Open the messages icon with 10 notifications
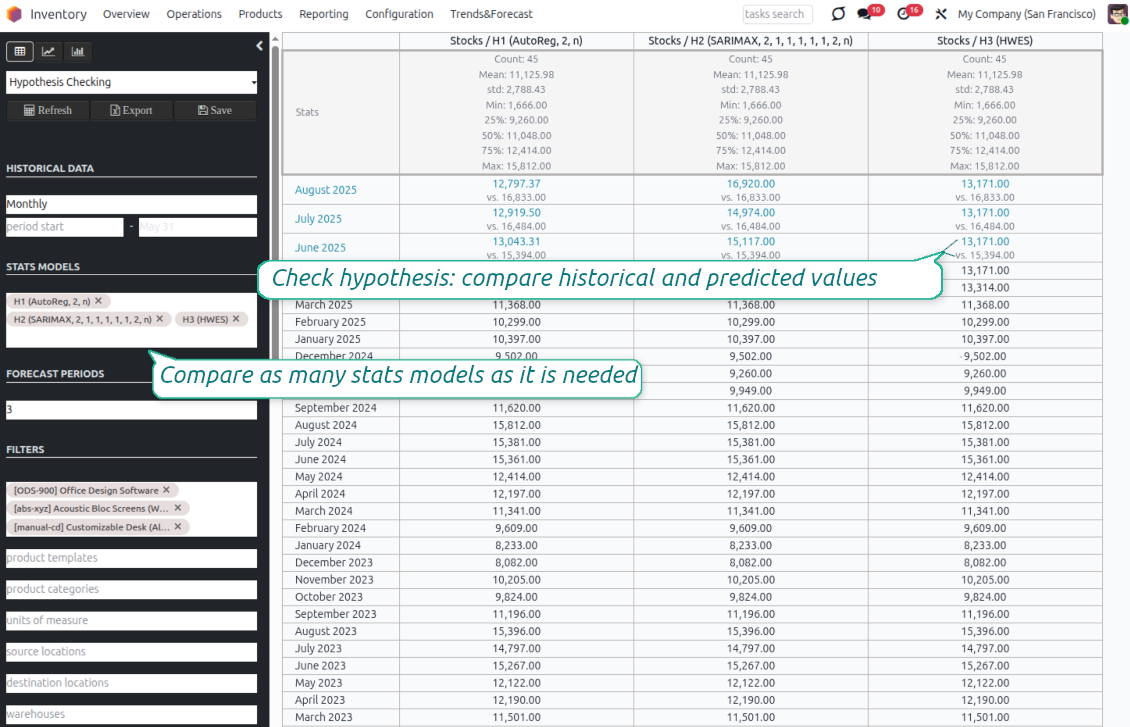 pos(866,13)
